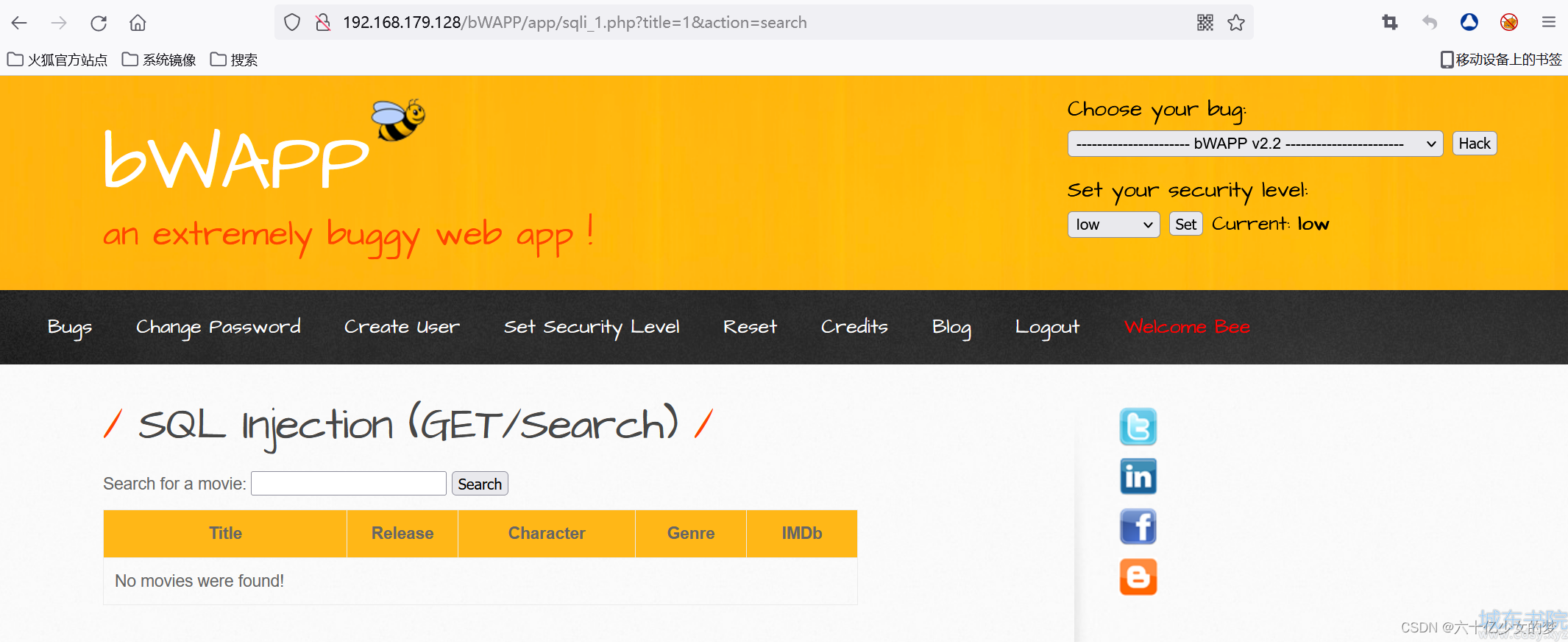Open the Blog navigation link

click(951, 327)
